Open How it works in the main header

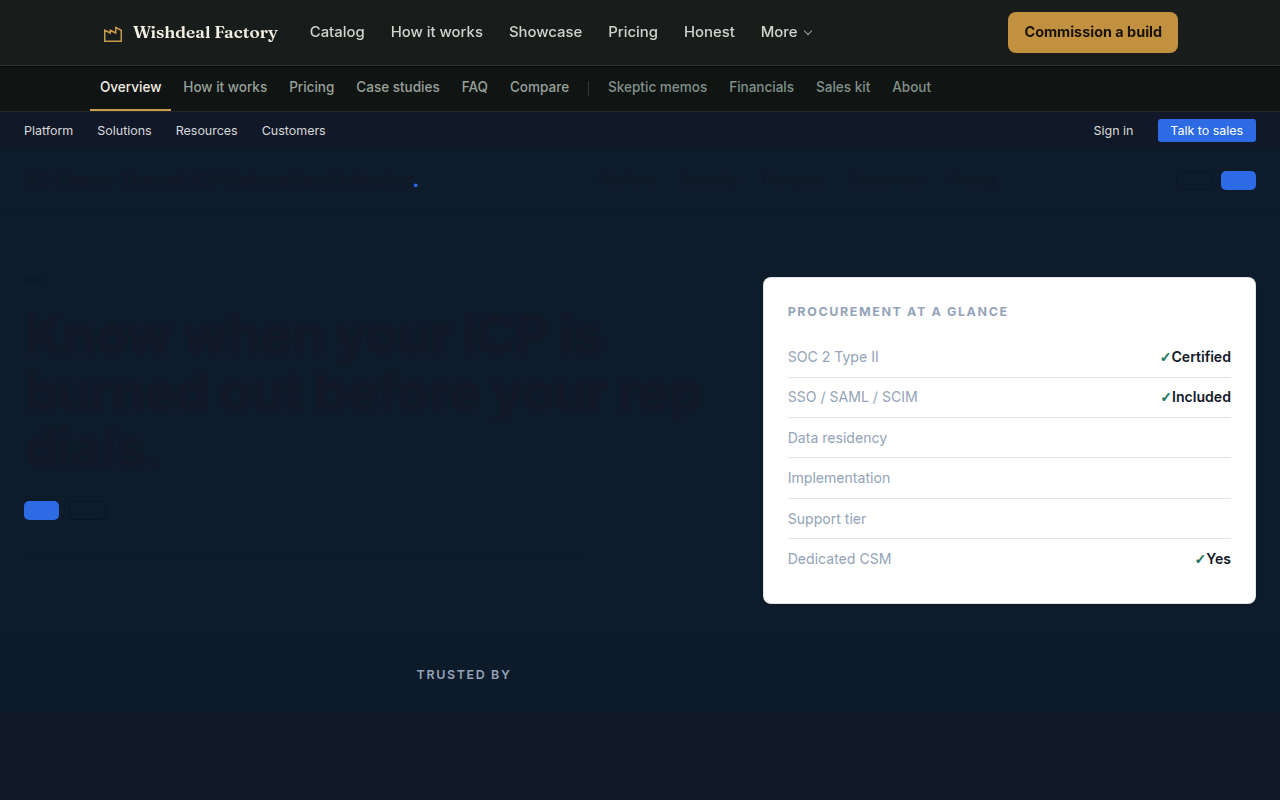click(x=437, y=32)
